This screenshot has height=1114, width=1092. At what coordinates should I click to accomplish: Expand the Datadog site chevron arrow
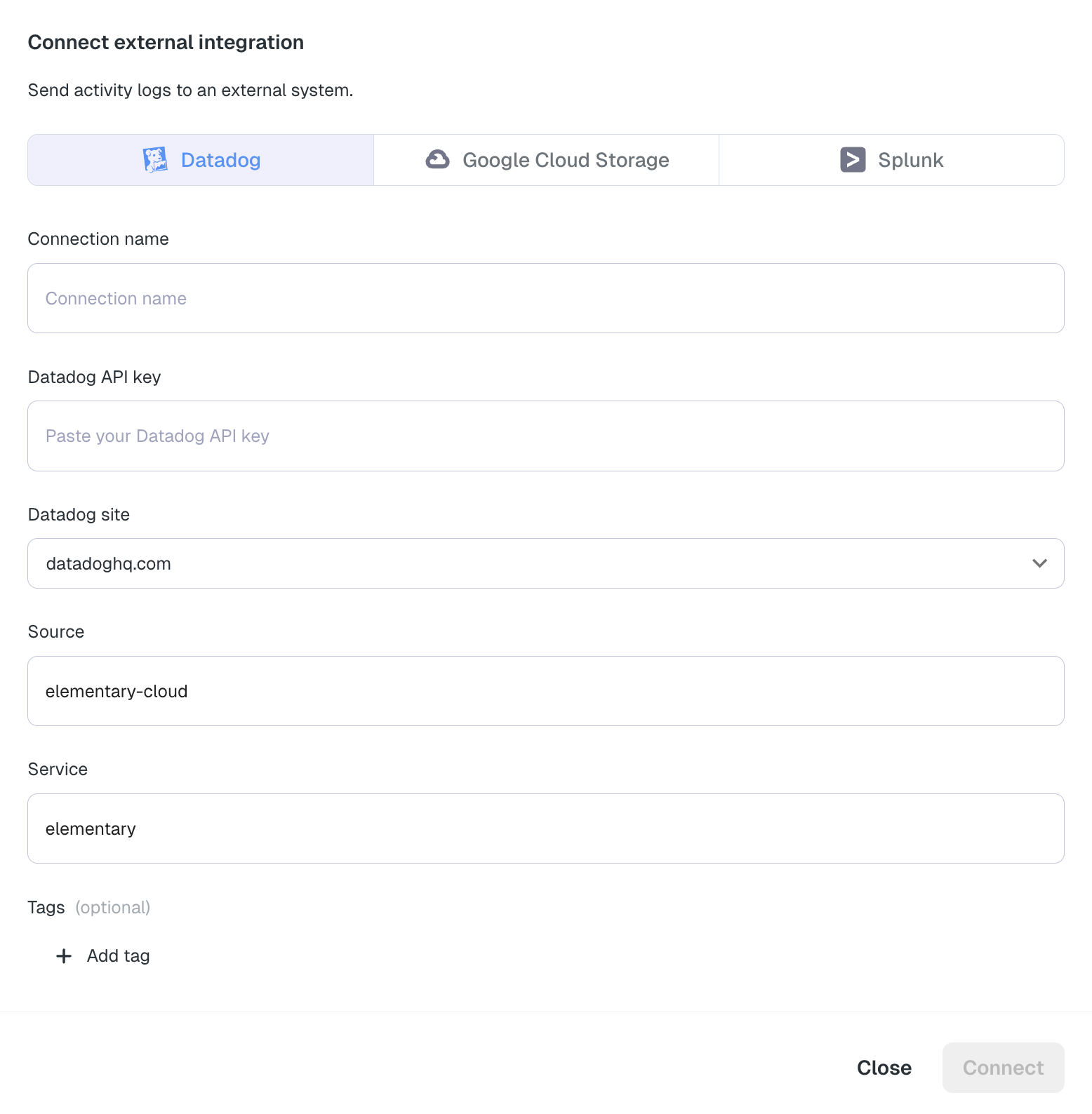(1039, 563)
